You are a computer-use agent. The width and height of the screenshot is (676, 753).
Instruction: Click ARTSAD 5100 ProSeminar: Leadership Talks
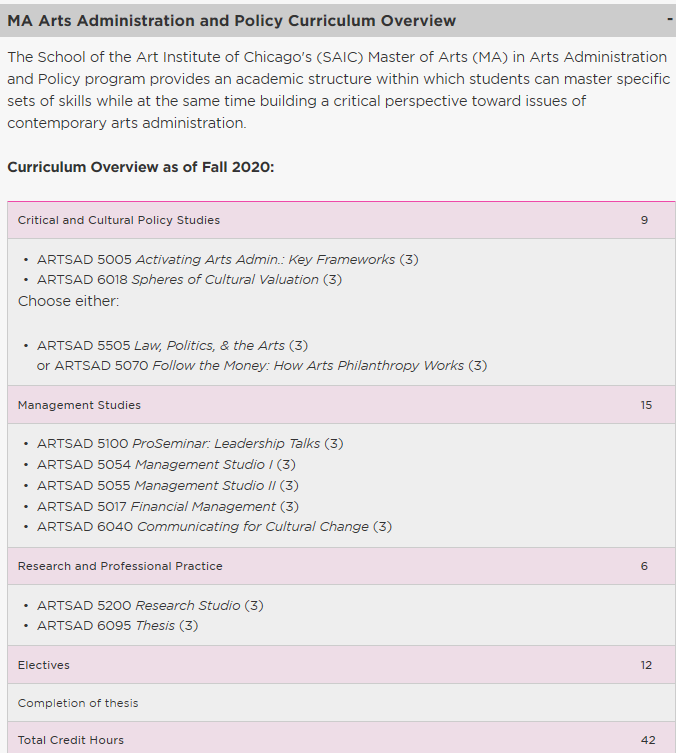190,443
